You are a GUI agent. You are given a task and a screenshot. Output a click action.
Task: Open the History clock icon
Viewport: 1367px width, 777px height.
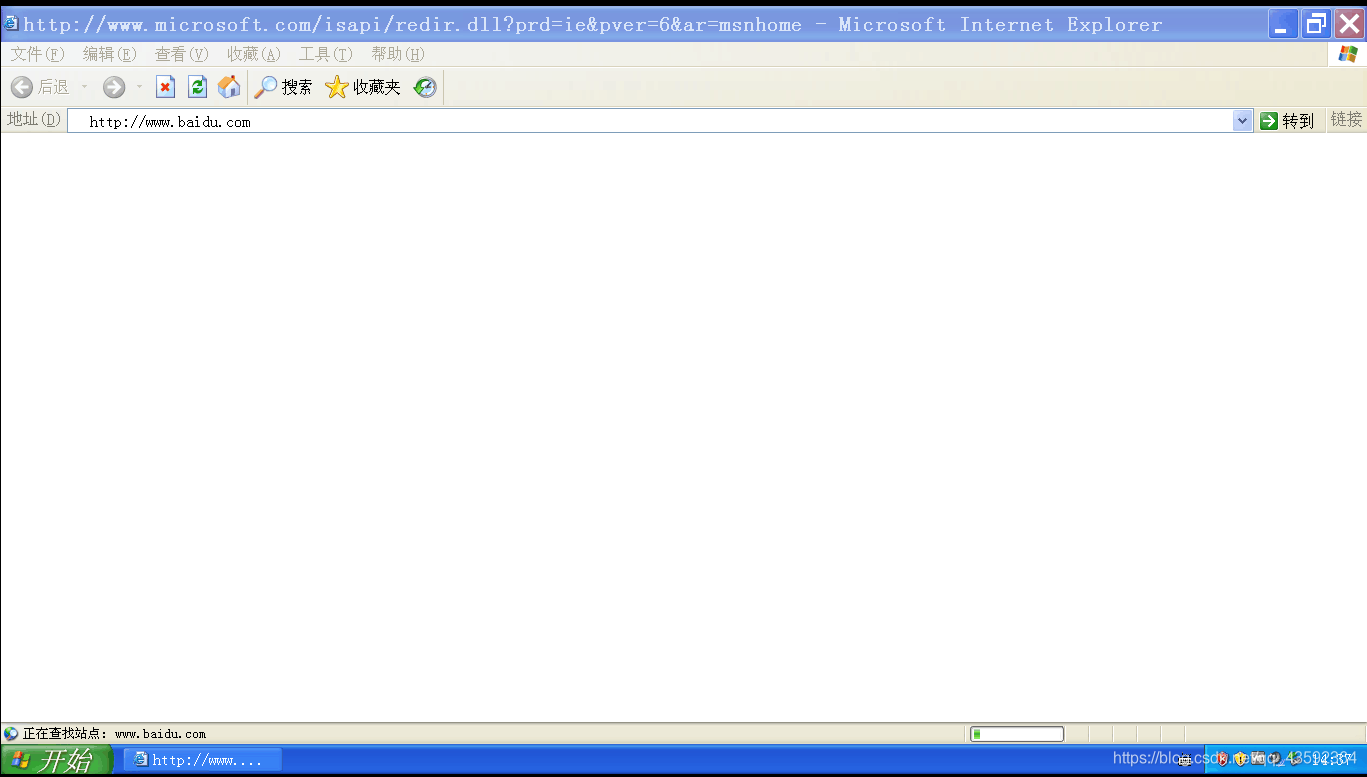[425, 88]
